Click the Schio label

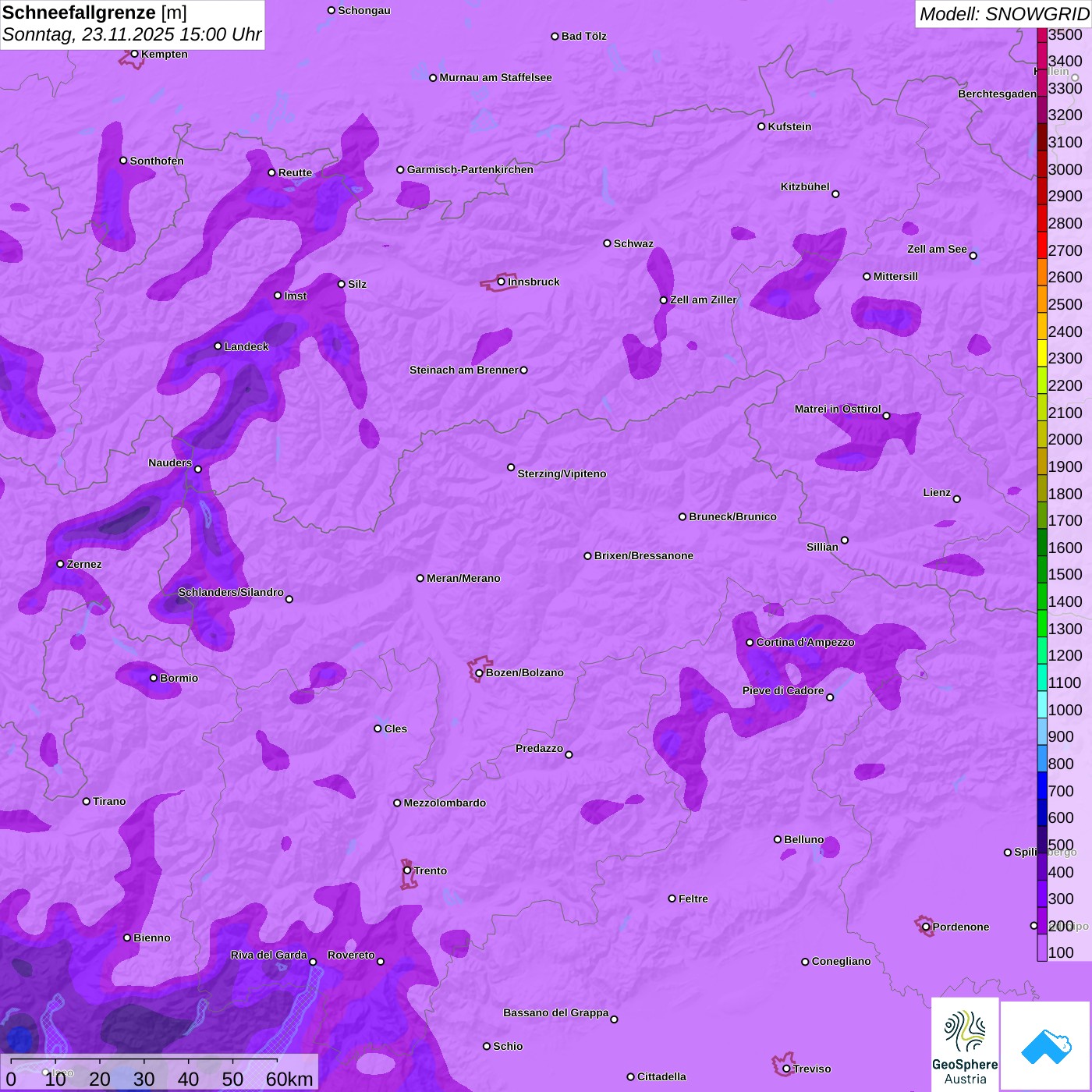pos(508,1046)
